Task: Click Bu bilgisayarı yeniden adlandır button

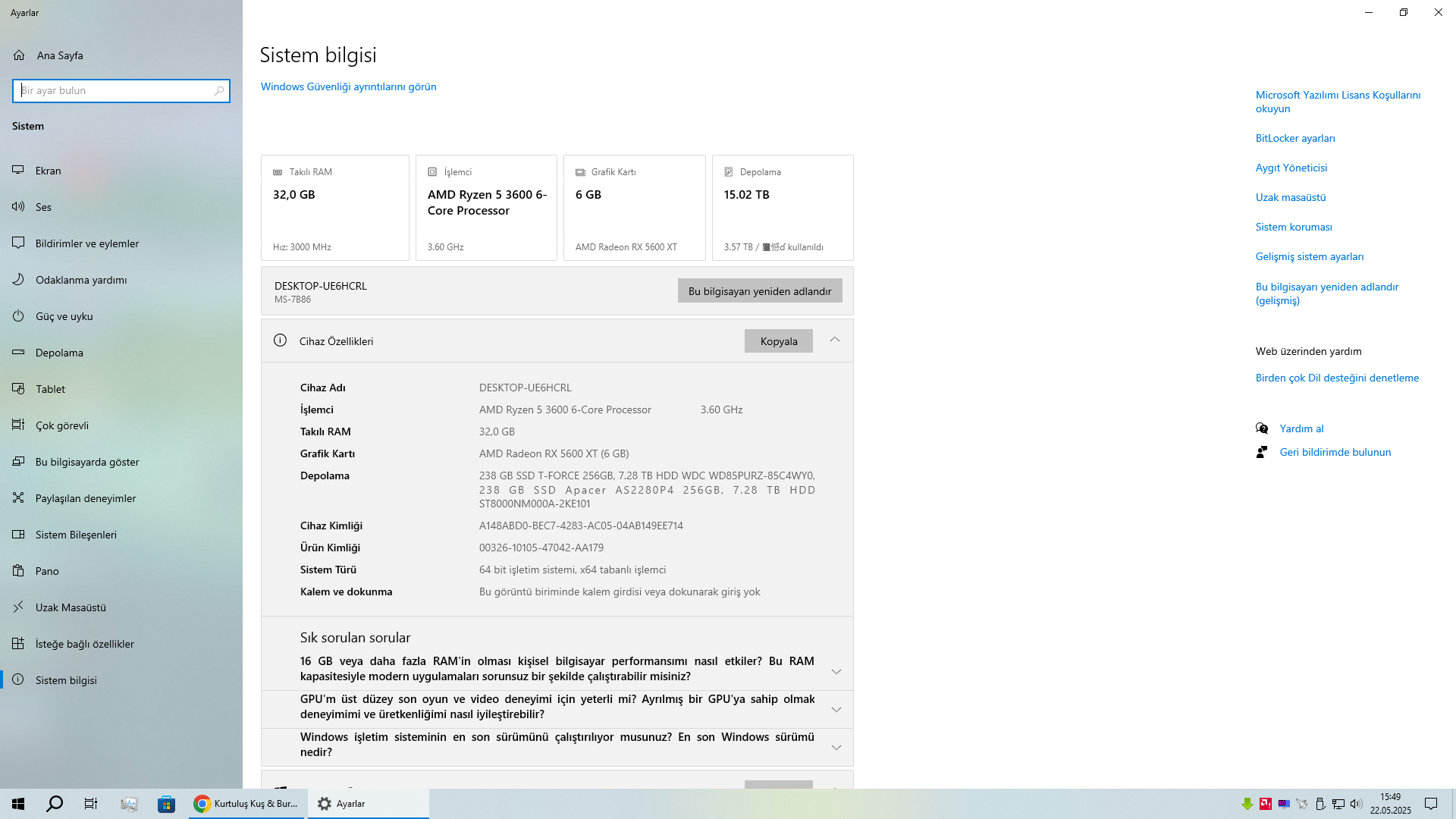Action: [x=760, y=291]
